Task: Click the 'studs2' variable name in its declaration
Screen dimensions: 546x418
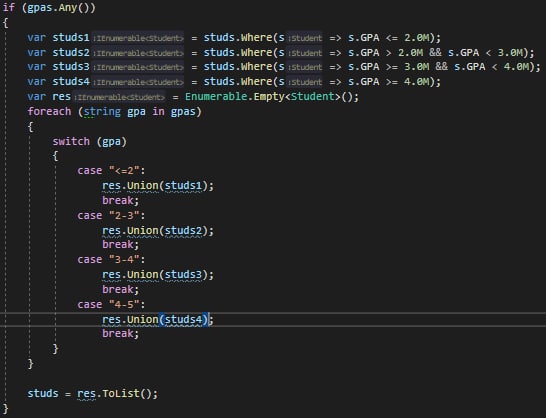Action: 71,52
